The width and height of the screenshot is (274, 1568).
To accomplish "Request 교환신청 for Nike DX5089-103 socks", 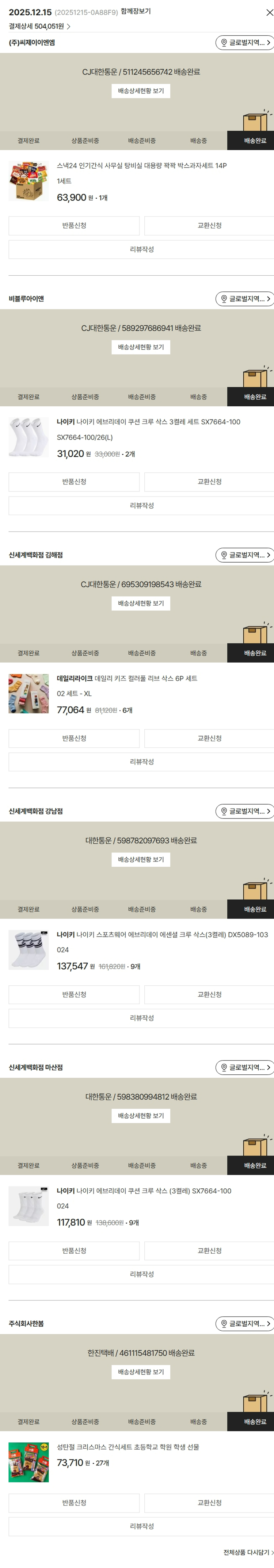I will tap(209, 994).
